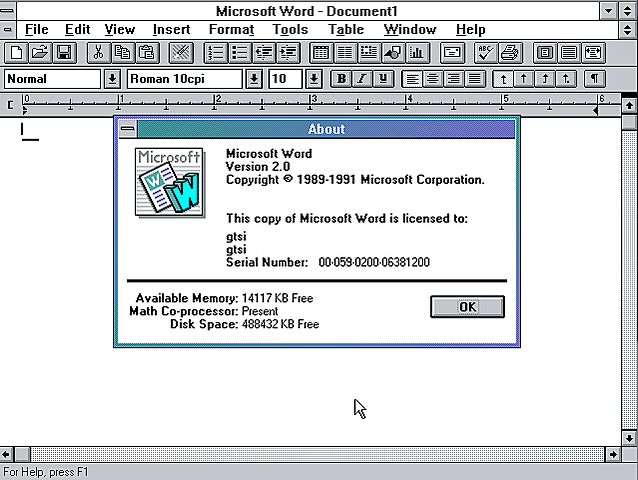Open the Format menu
The height and width of the screenshot is (480, 638).
point(232,30)
